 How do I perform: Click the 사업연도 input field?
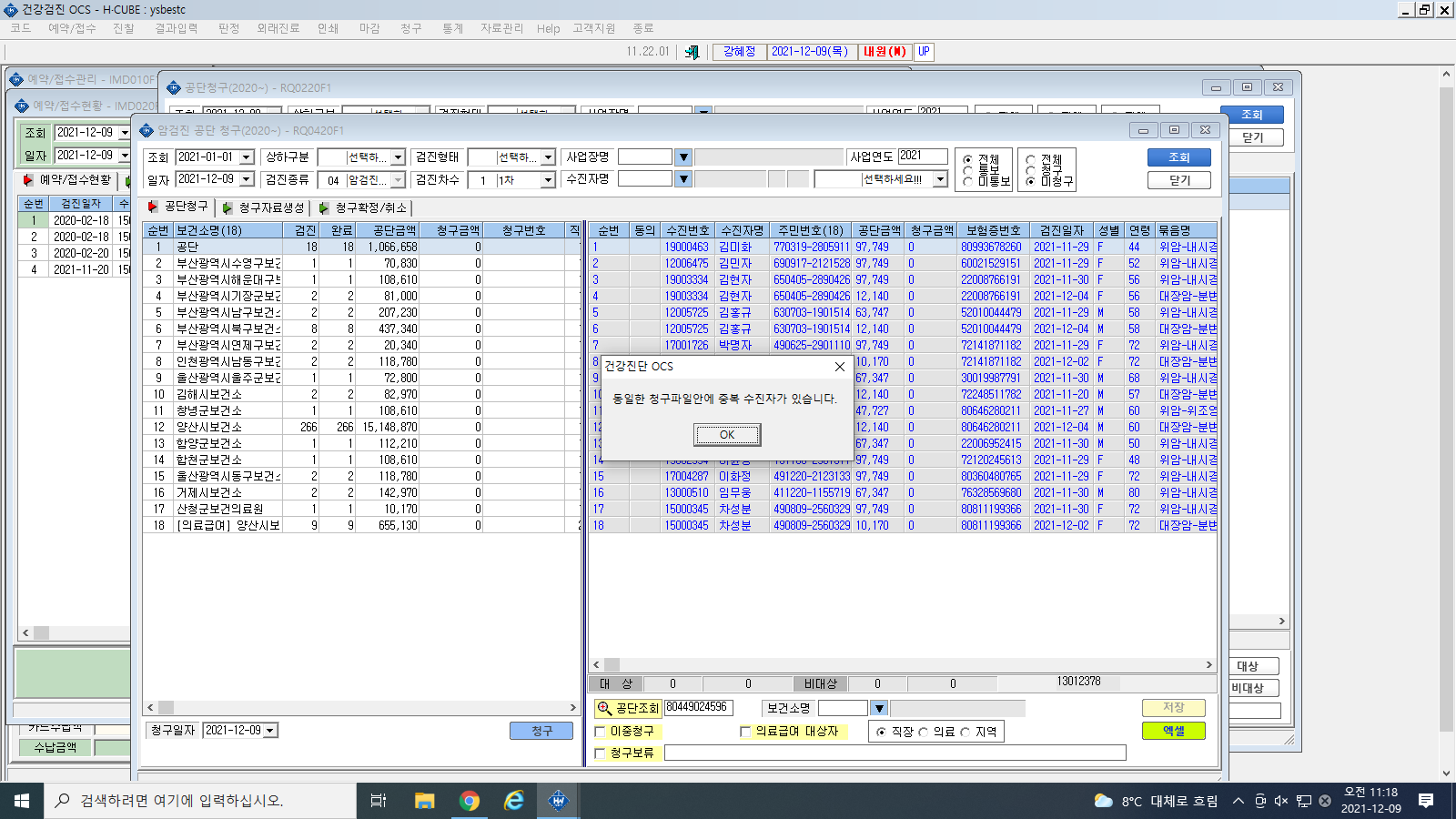coord(923,157)
